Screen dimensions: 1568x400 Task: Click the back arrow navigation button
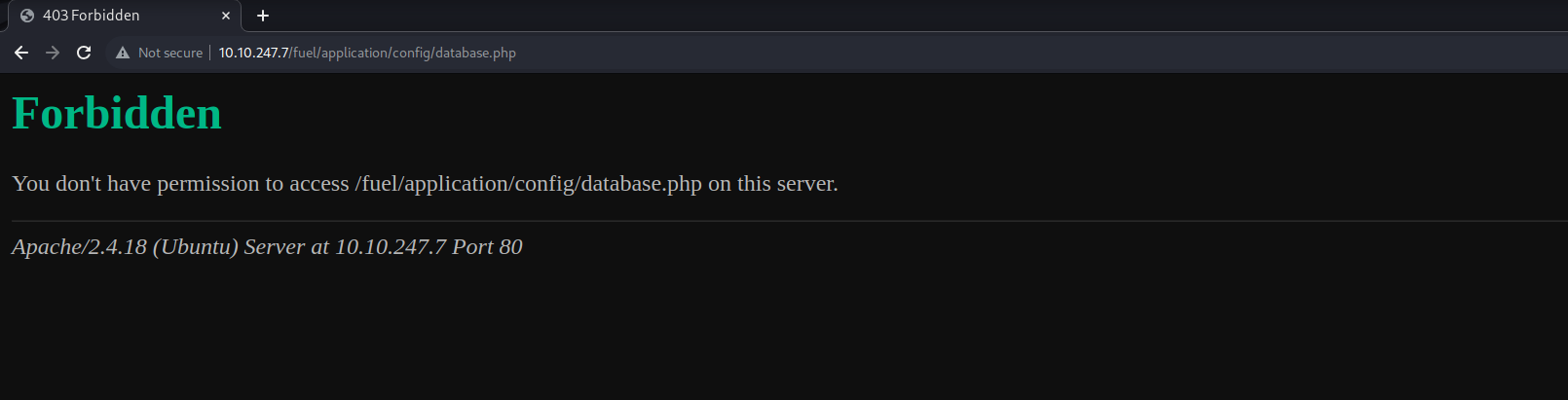click(21, 53)
